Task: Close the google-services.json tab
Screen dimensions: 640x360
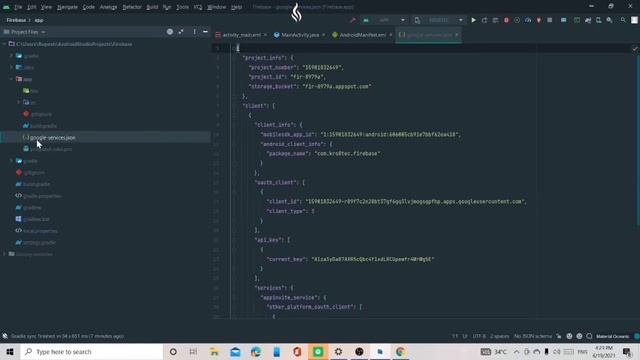Action: [457, 35]
